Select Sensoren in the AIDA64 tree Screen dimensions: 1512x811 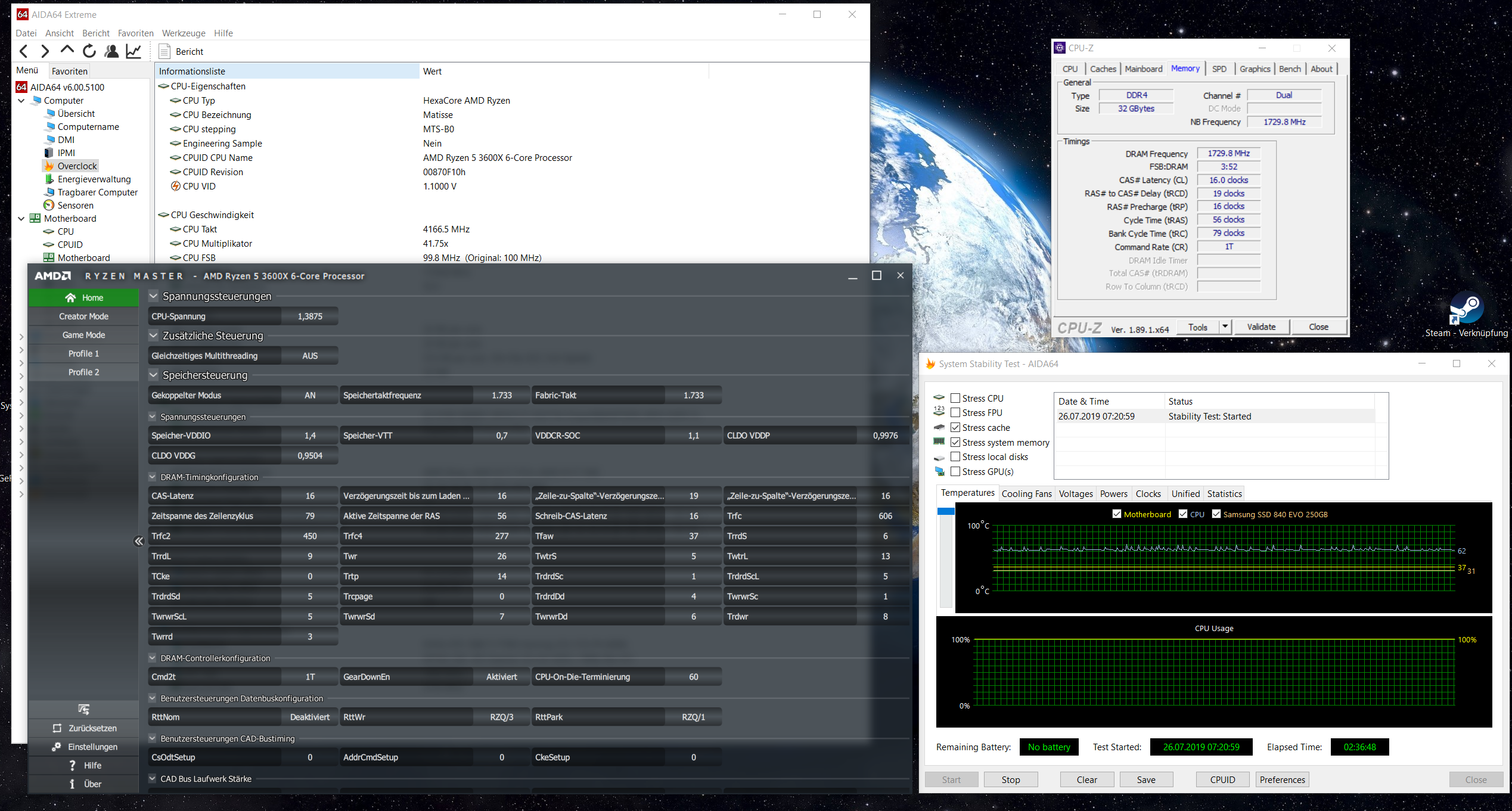75,206
